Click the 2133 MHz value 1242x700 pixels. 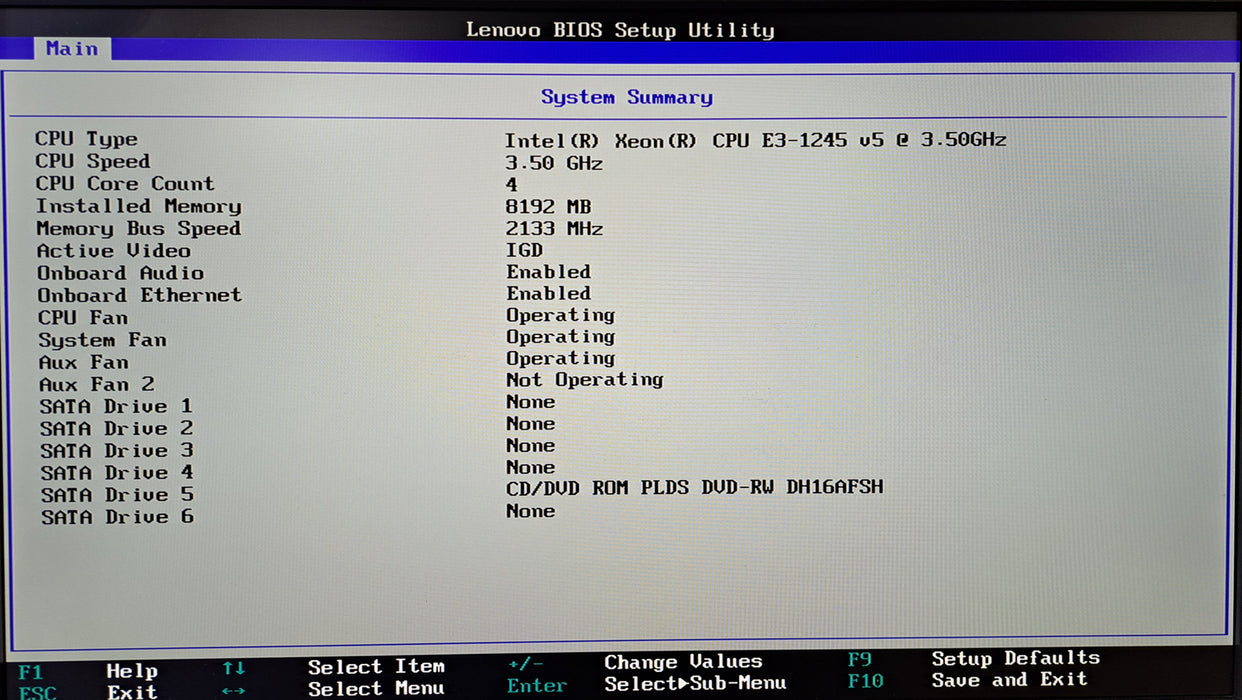tap(554, 229)
